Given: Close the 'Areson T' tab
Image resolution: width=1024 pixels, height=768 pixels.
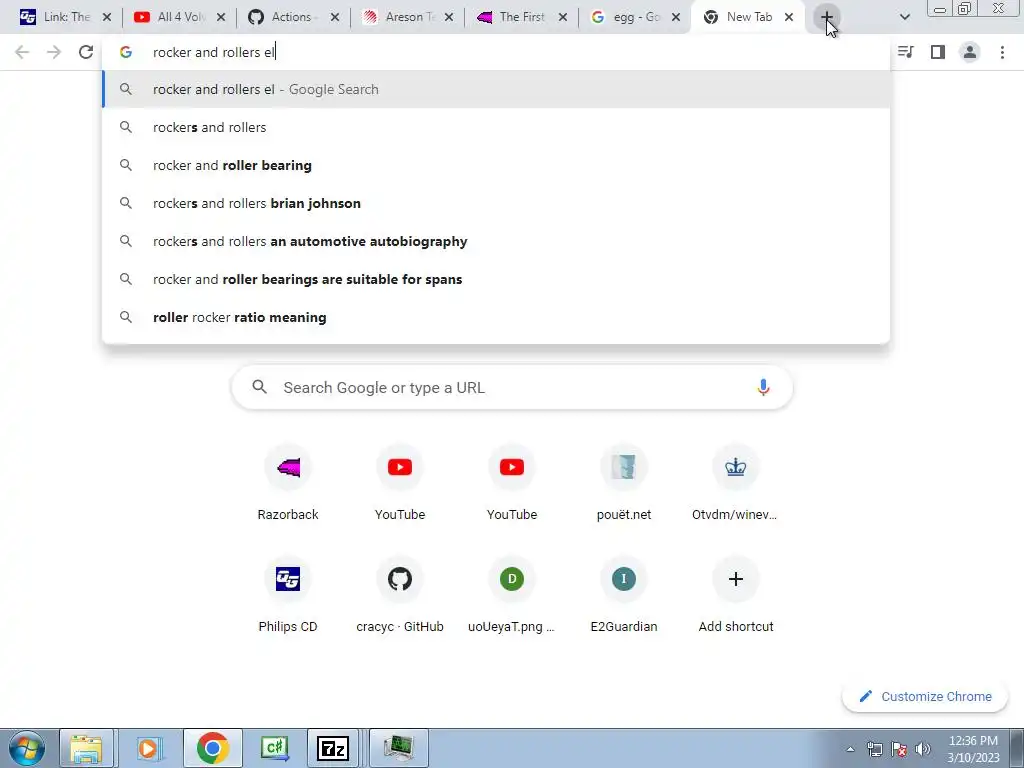Looking at the screenshot, I should (449, 17).
